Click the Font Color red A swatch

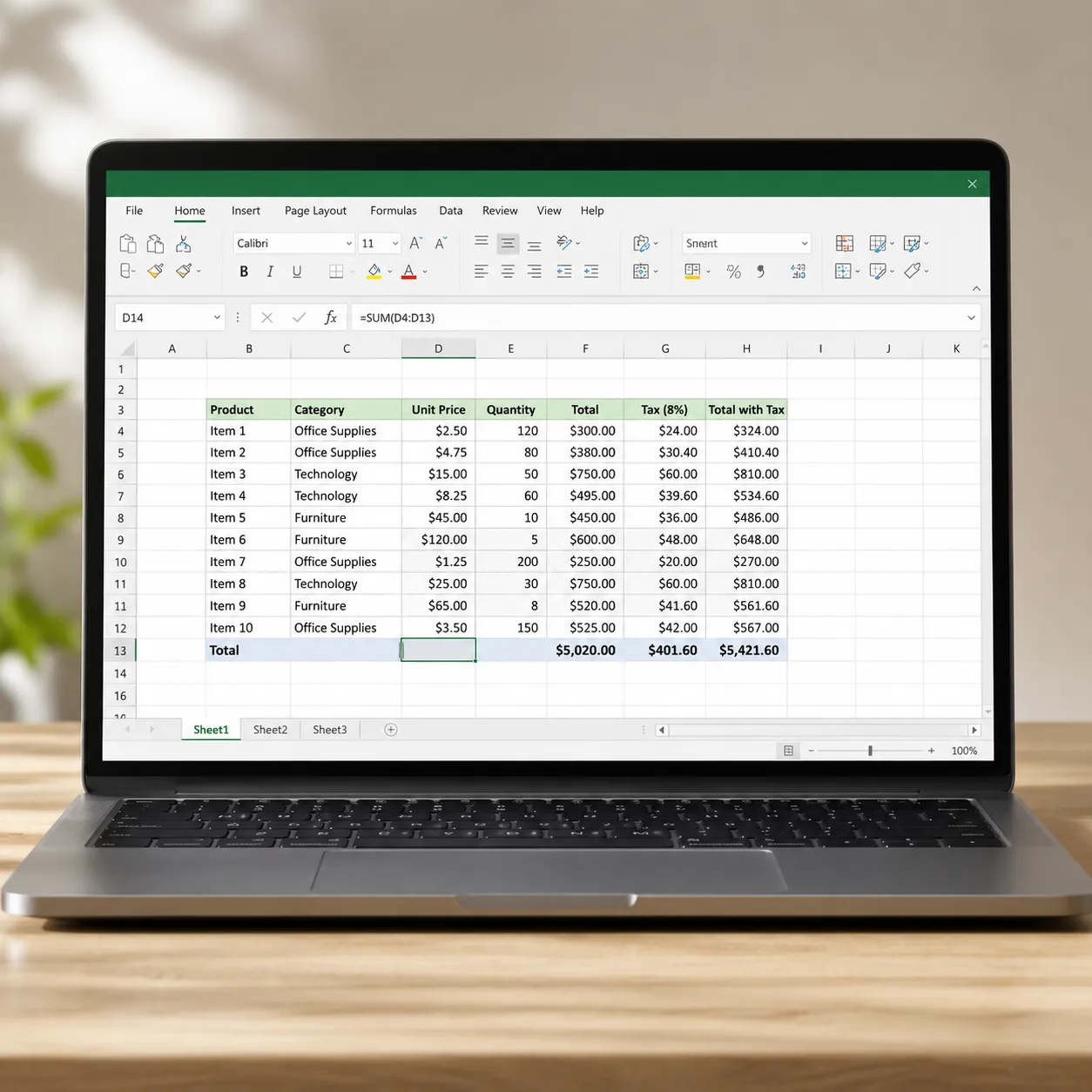pyautogui.click(x=408, y=272)
